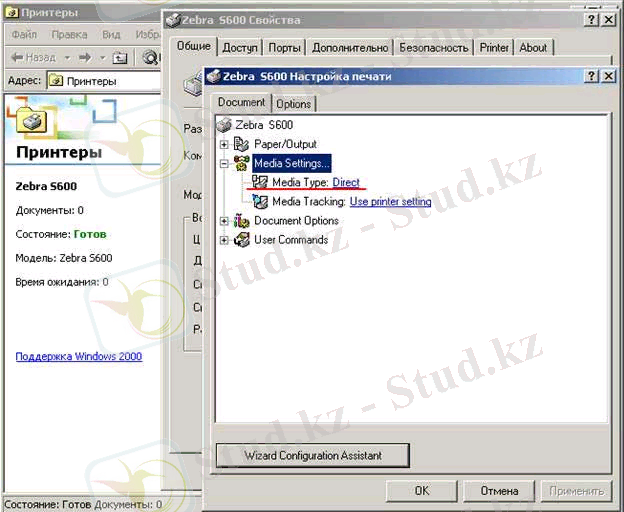Collapse the Media Settings node
Screen dimensions: 624x512
(x=224, y=163)
